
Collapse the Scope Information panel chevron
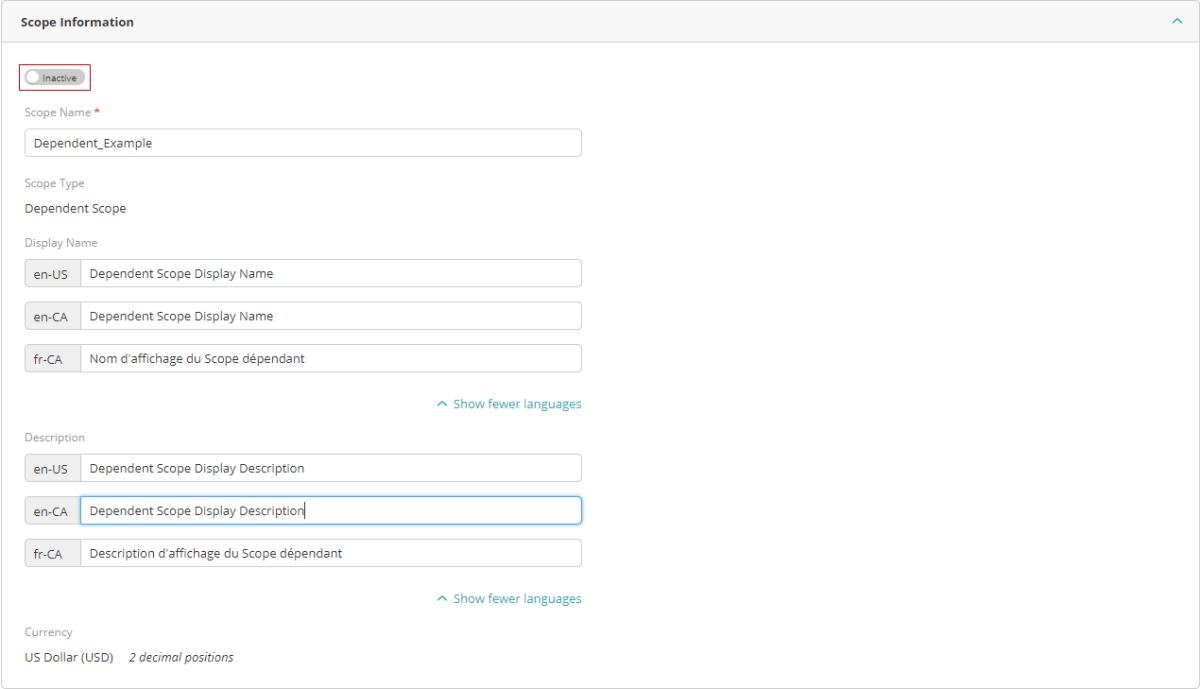tap(1177, 22)
